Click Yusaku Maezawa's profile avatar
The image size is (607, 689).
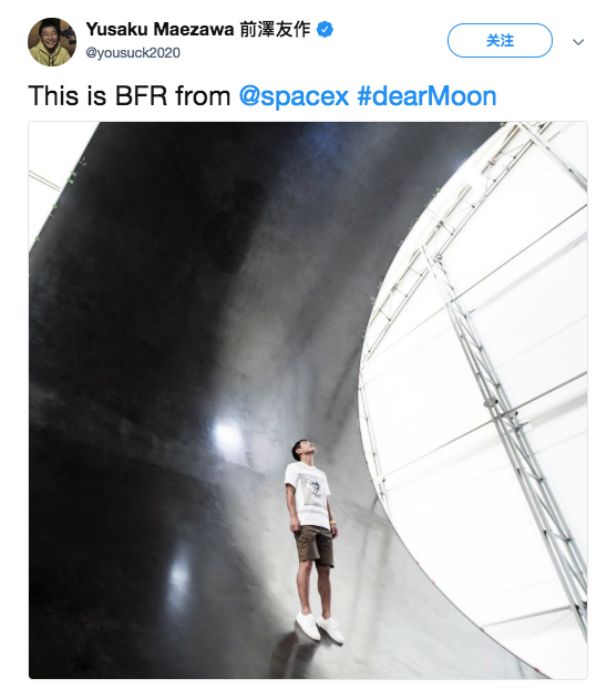point(52,41)
